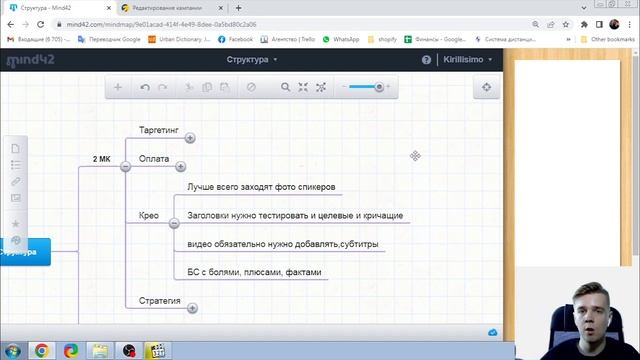Collapse all nodes with inward arrows icon
This screenshot has height=360, width=640.
click(303, 87)
